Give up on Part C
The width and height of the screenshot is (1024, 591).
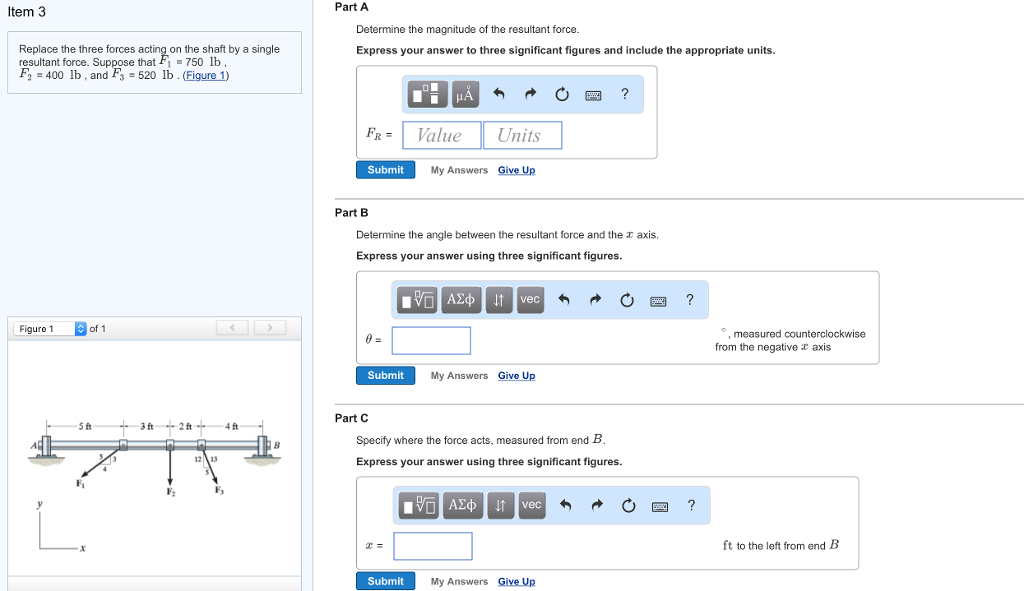[517, 582]
